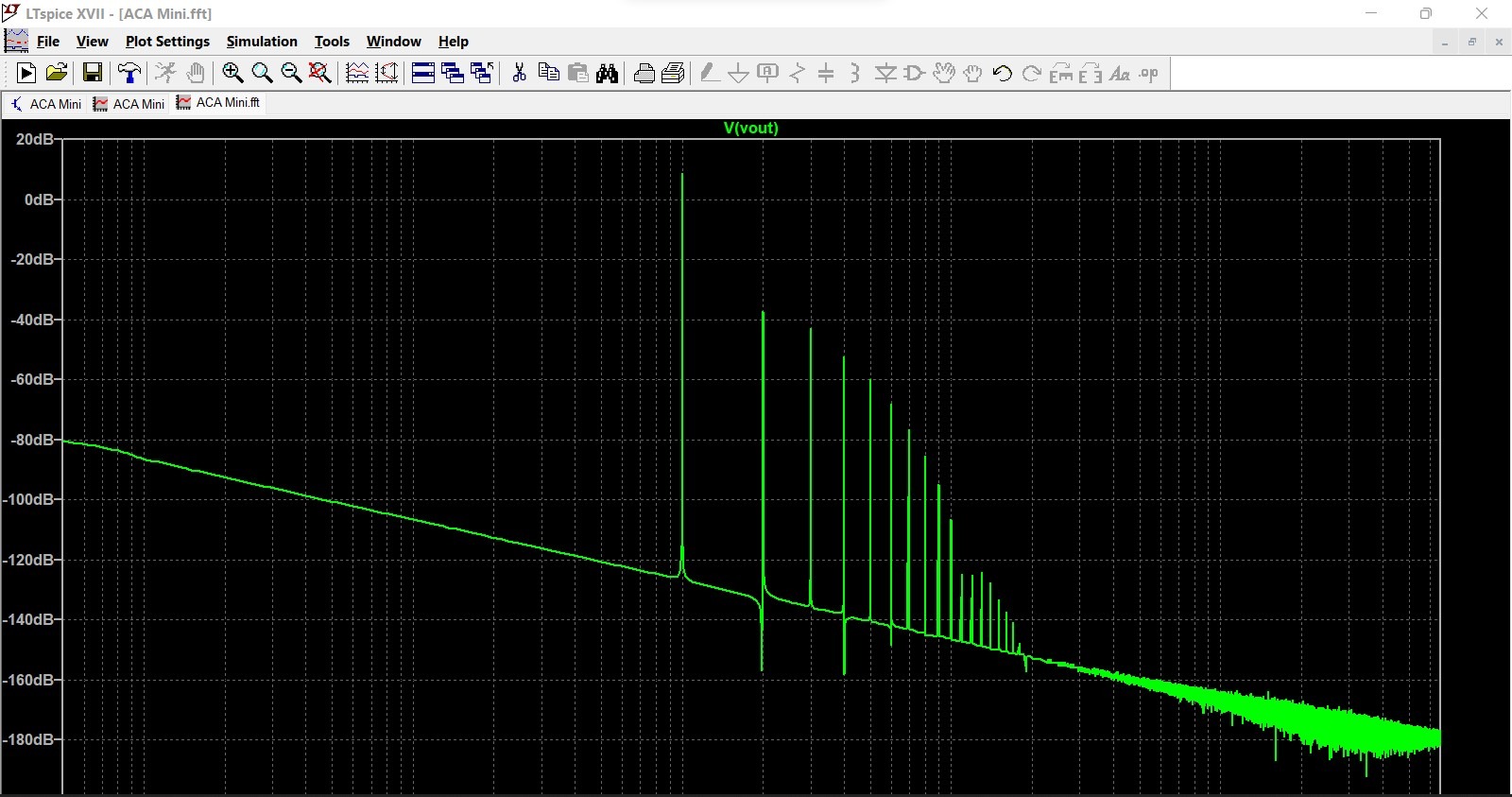Click the Rotate component icon
Image resolution: width=1512 pixels, height=797 pixels.
1061,73
